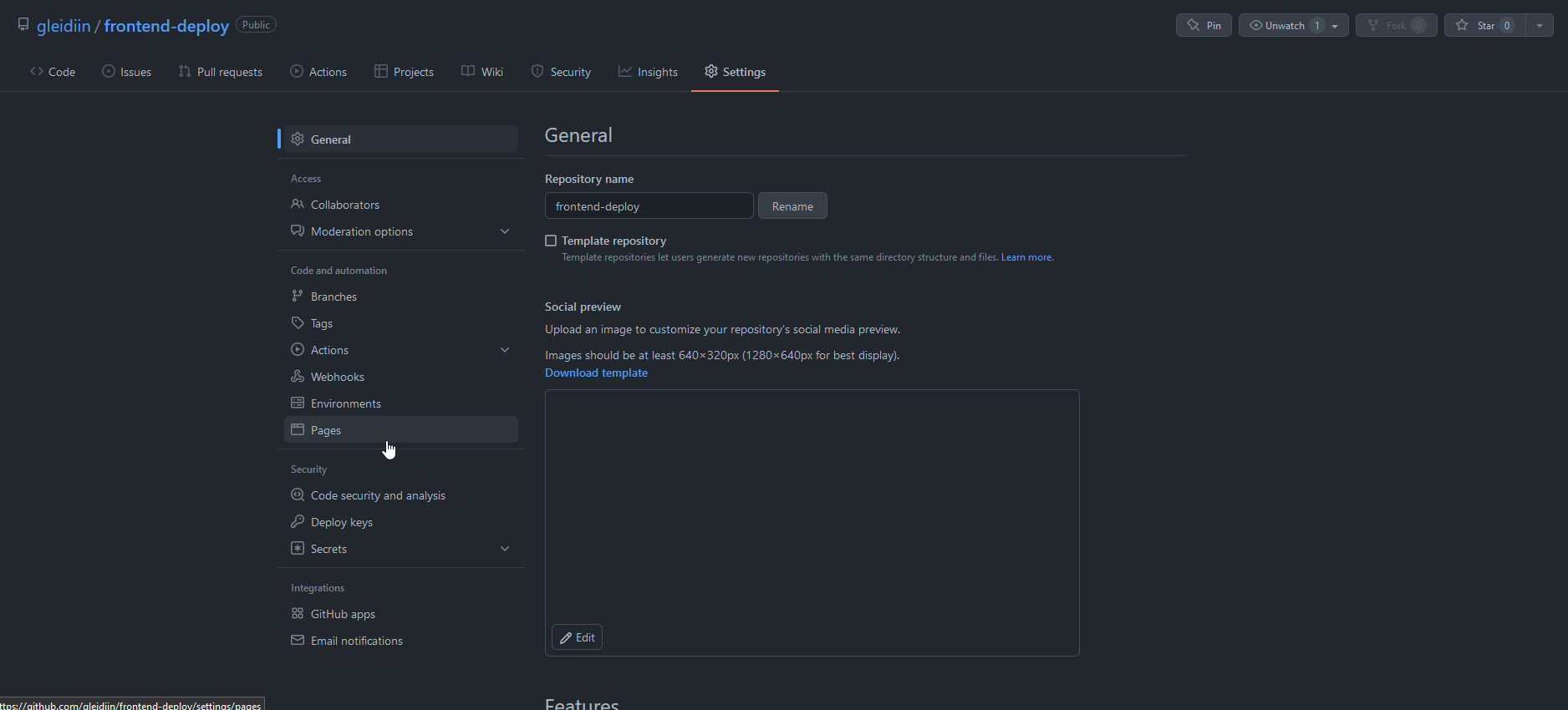This screenshot has height=710, width=1568.
Task: Open the Learn more link
Action: (1027, 257)
